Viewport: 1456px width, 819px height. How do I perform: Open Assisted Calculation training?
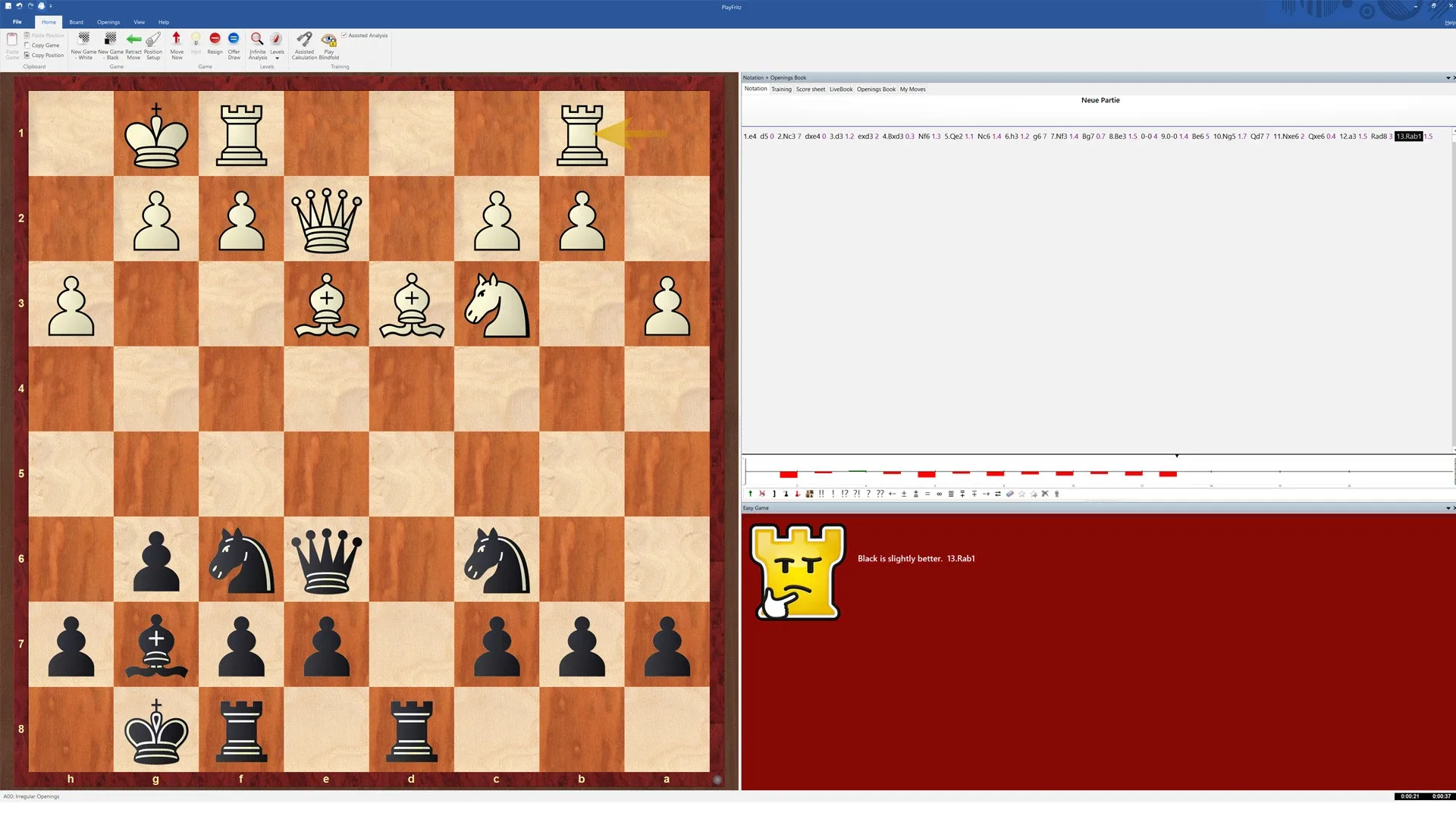pyautogui.click(x=304, y=45)
